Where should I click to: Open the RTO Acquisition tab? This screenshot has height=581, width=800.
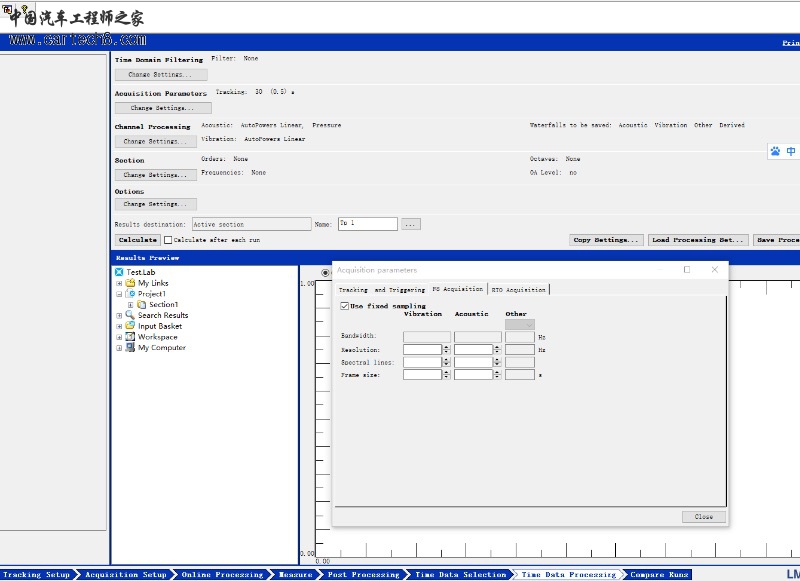pos(518,289)
